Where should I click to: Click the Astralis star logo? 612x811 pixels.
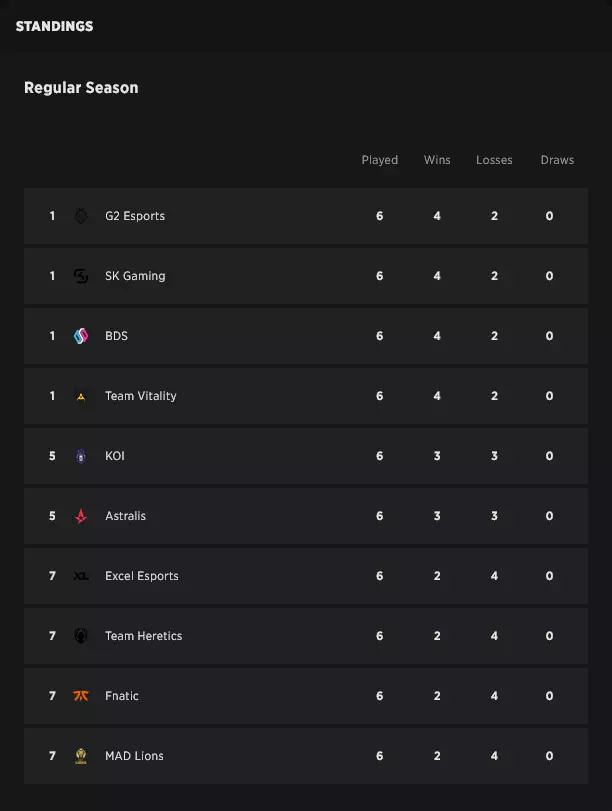point(81,516)
